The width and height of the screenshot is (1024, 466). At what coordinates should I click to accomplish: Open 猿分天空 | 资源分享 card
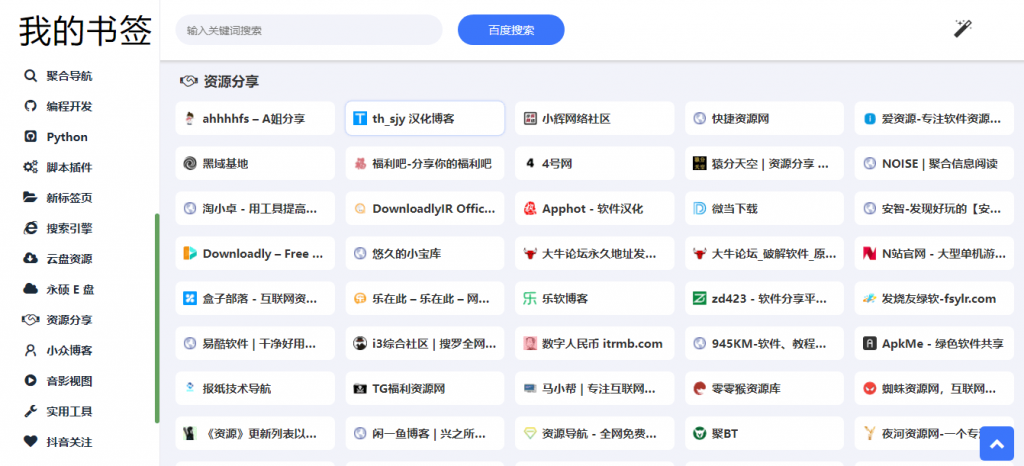[x=764, y=163]
